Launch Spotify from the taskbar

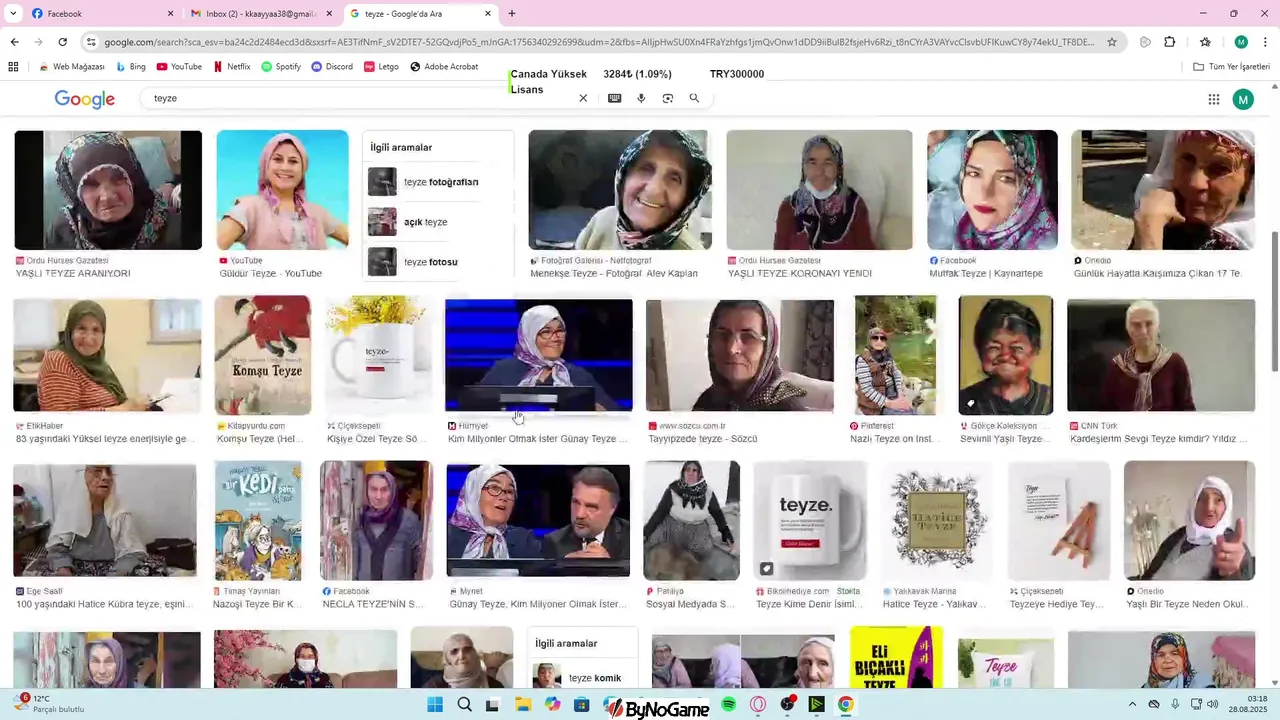729,705
